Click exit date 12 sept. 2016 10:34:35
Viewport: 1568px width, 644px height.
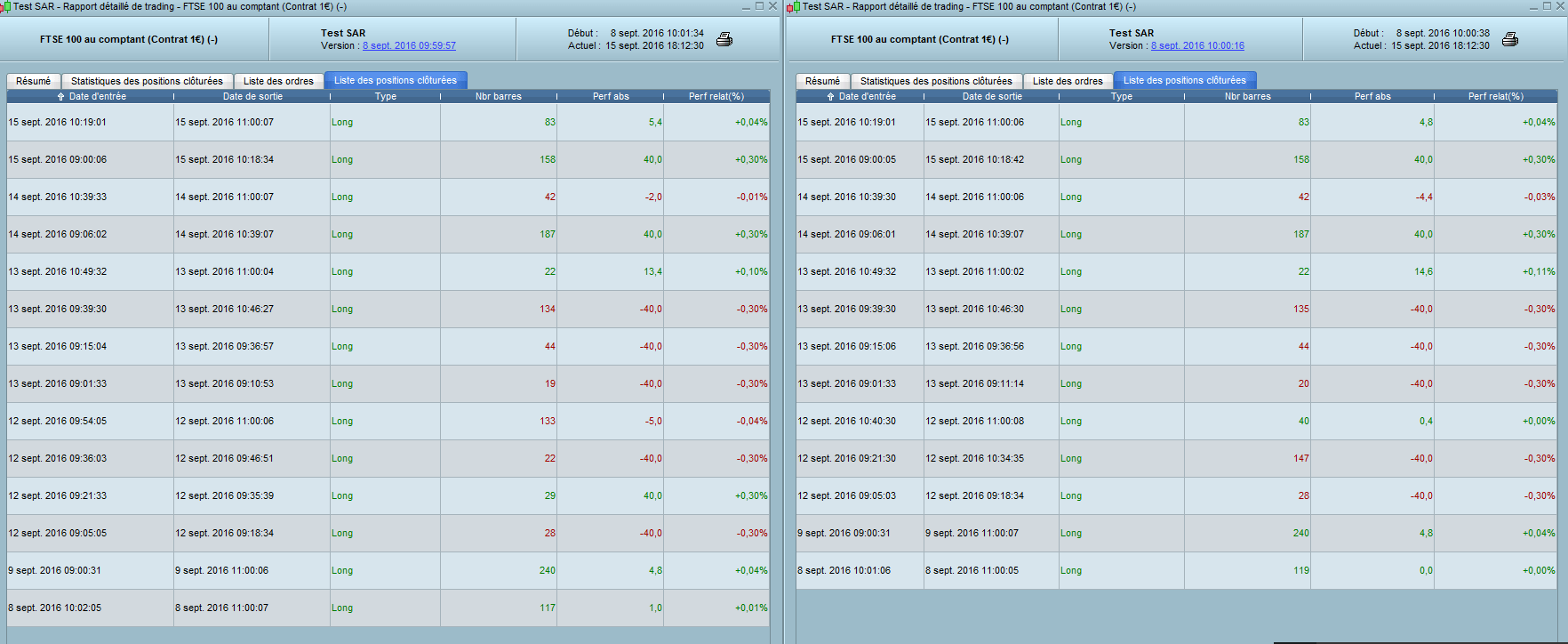click(x=975, y=459)
